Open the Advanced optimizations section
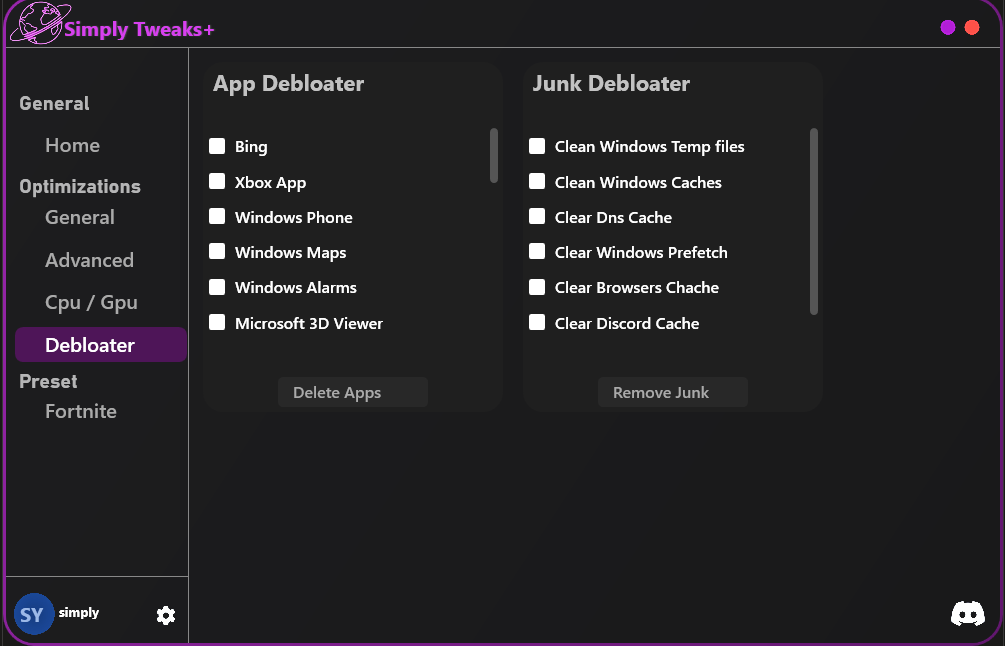Viewport: 1005px width, 646px height. coord(89,261)
